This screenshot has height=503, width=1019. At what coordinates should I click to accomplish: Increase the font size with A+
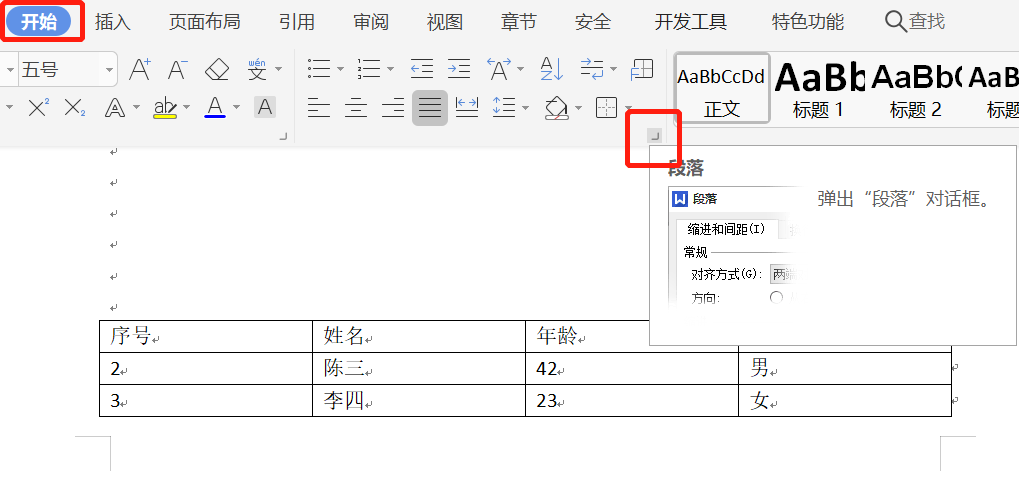(x=140, y=68)
